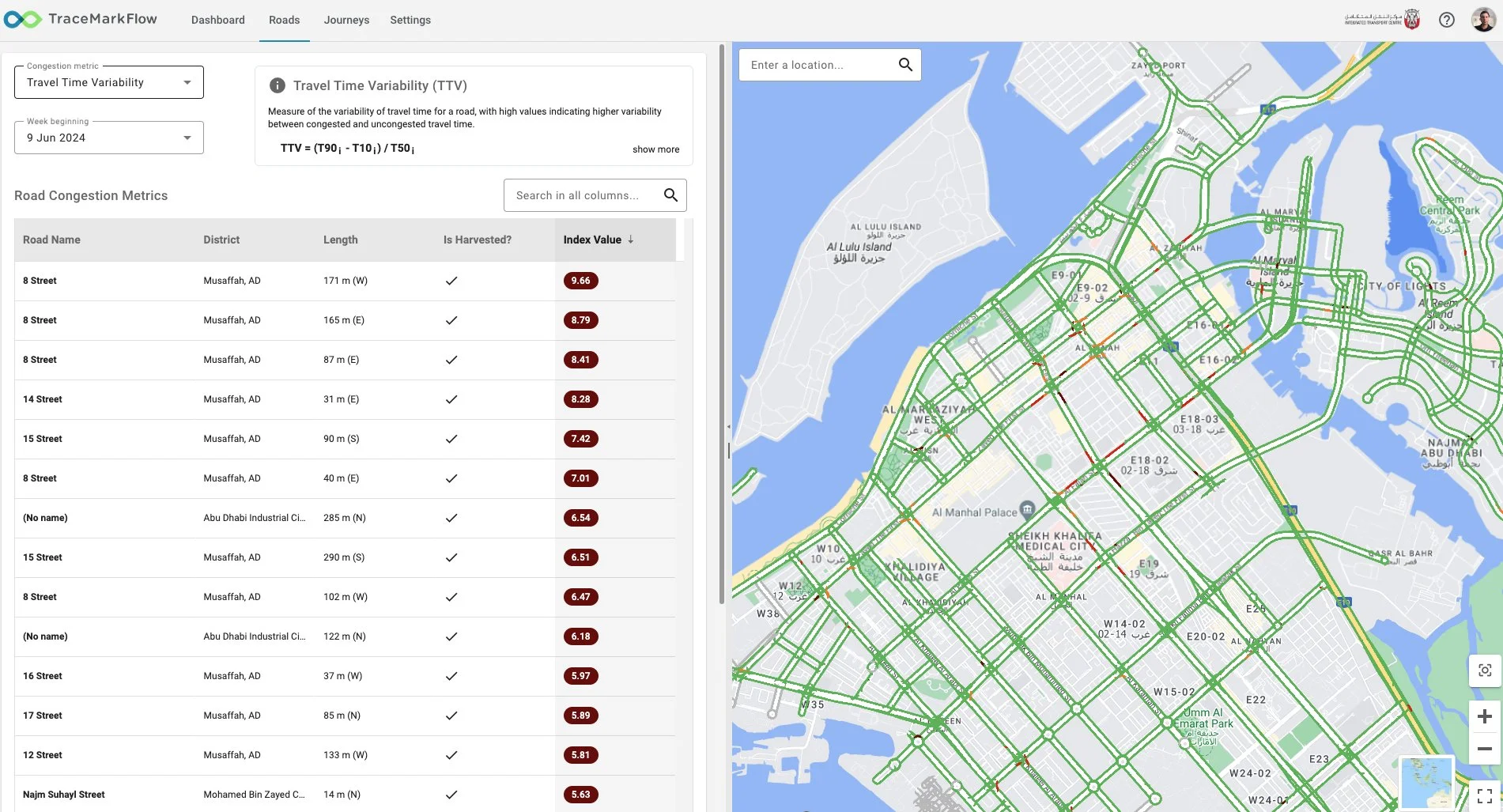1503x812 pixels.
Task: Click the map screenshot capture icon
Action: (1484, 670)
